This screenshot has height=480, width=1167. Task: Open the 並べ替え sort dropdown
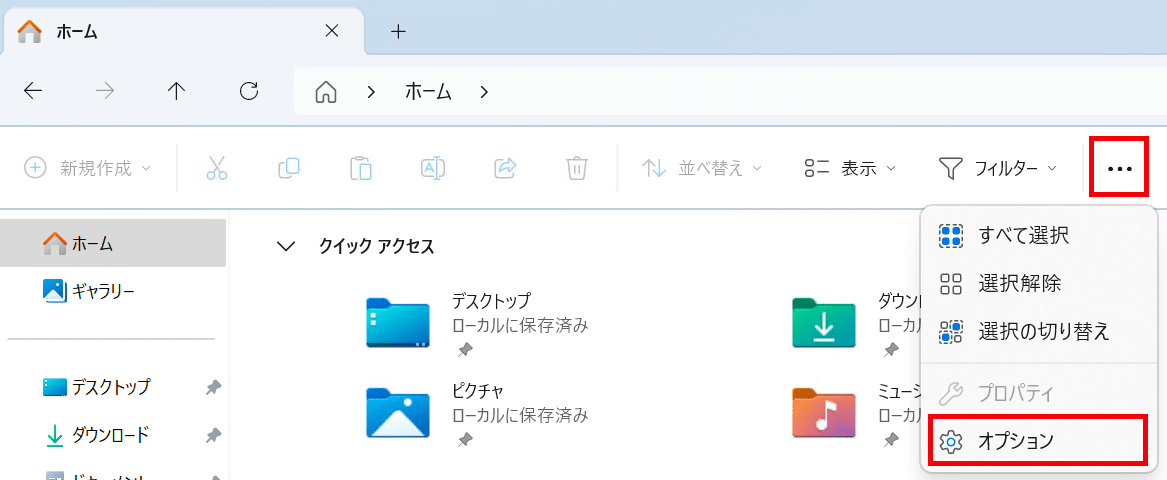tap(702, 168)
